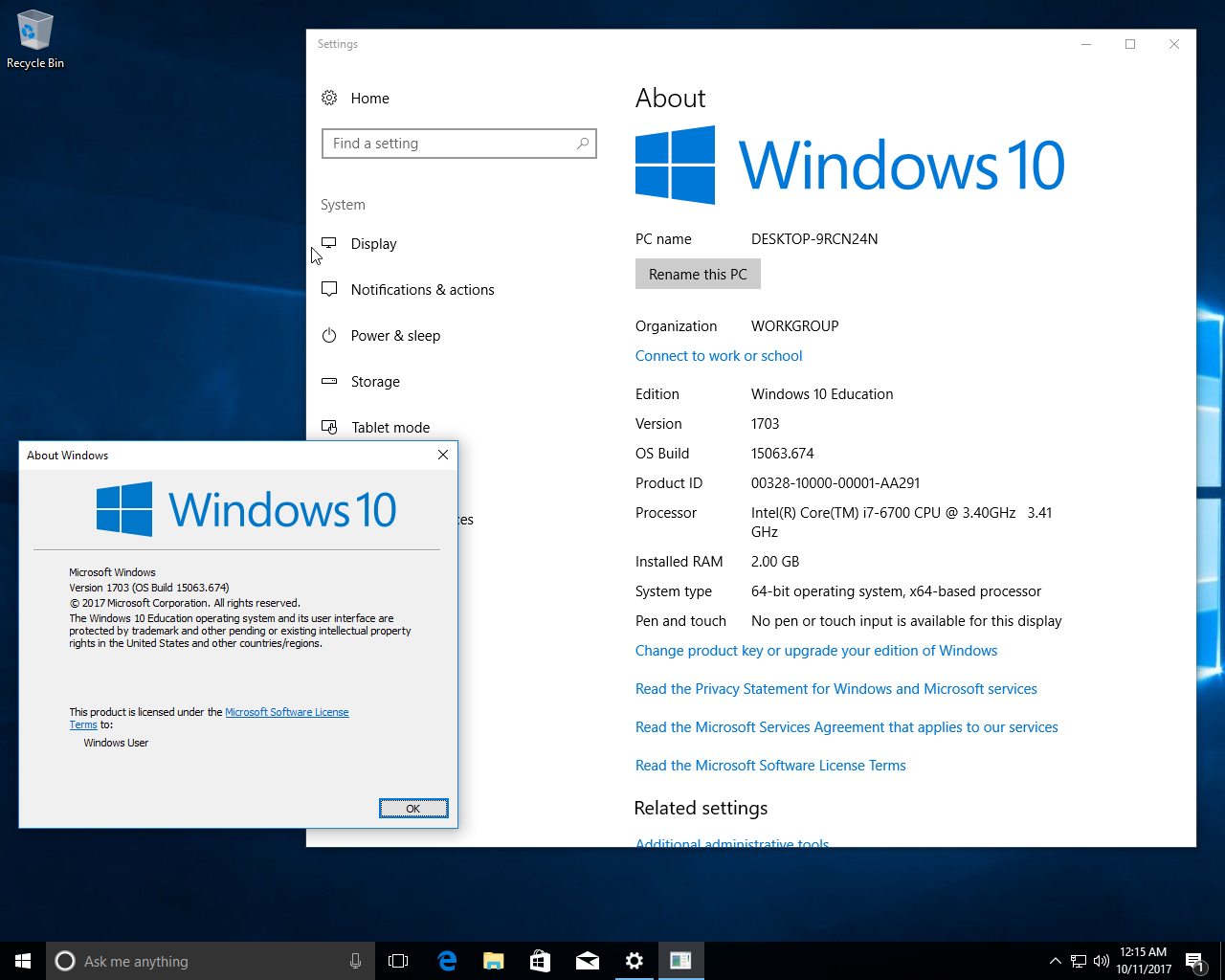Open Change product key or upgrade edition link
Image resolution: width=1225 pixels, height=980 pixels.
816,651
